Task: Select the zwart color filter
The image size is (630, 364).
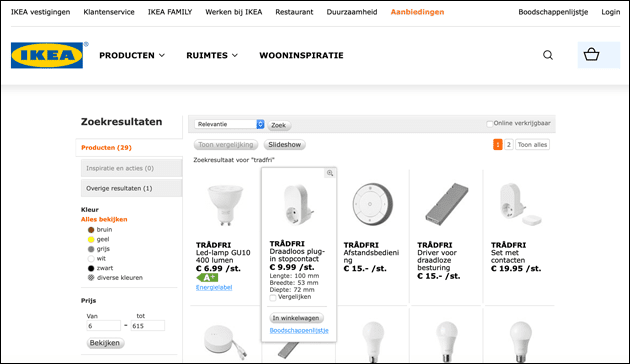Action: point(100,268)
